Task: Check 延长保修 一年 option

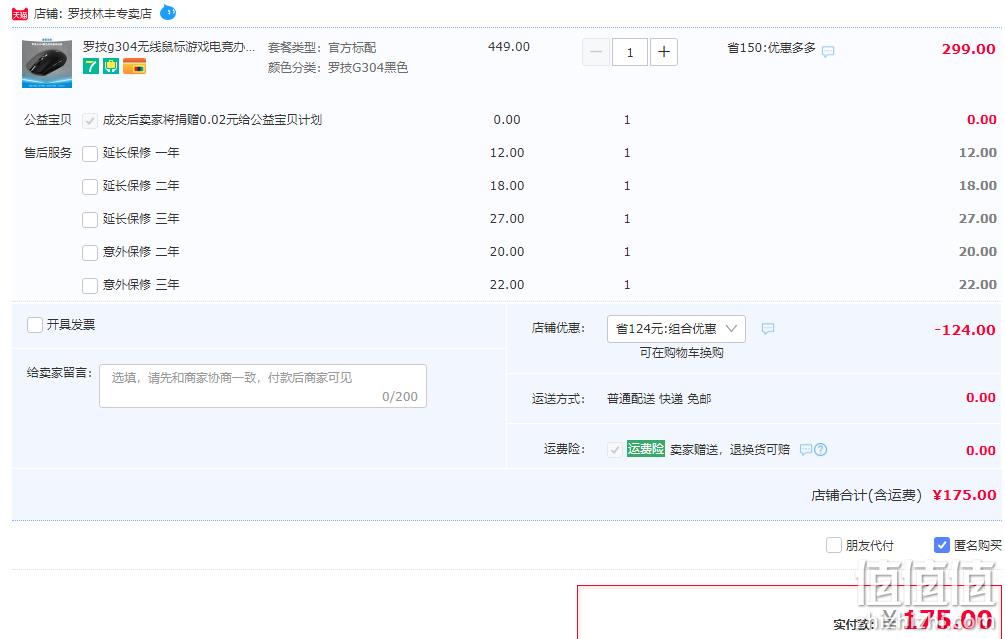Action: click(x=90, y=154)
